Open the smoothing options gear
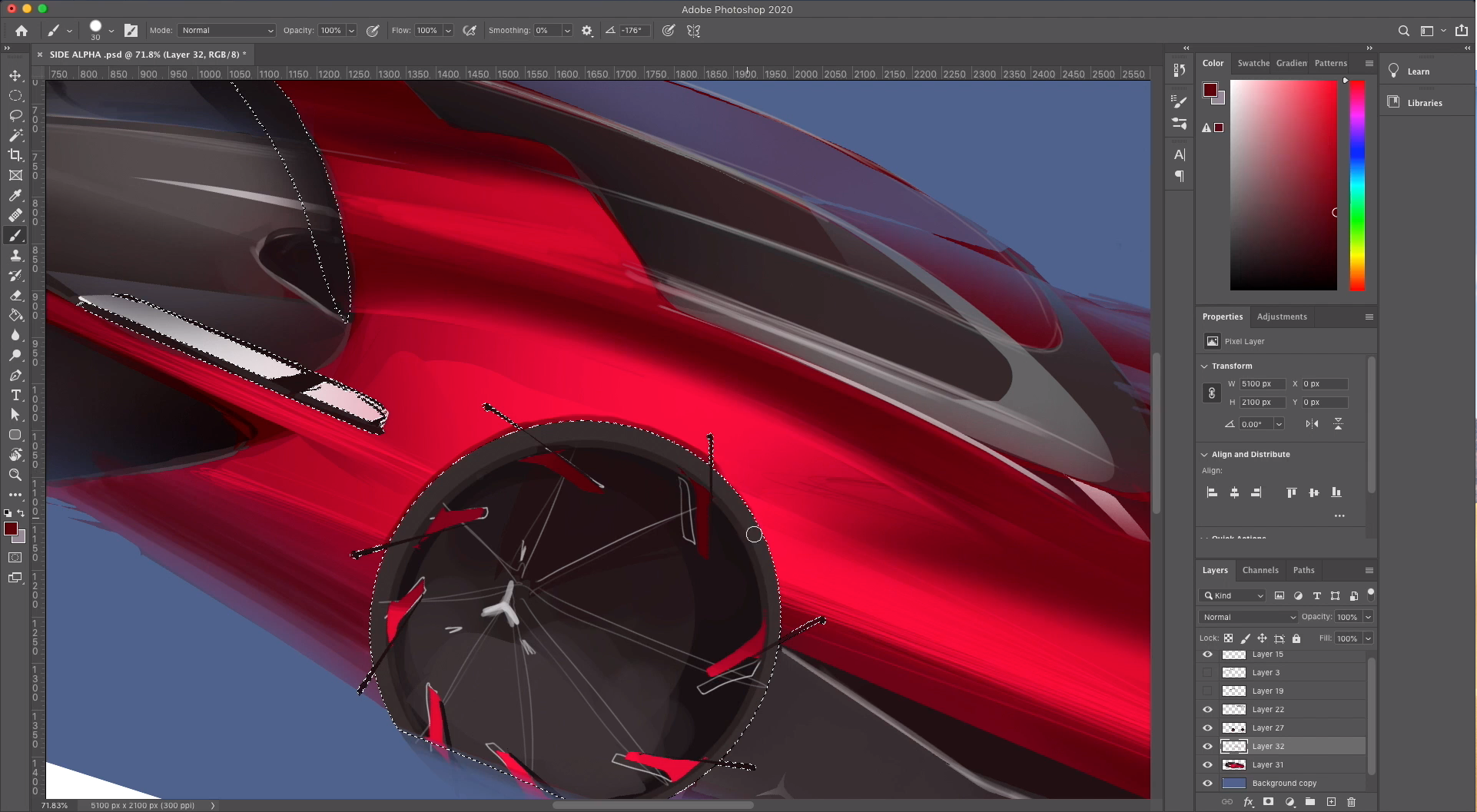The height and width of the screenshot is (812, 1477). tap(587, 31)
